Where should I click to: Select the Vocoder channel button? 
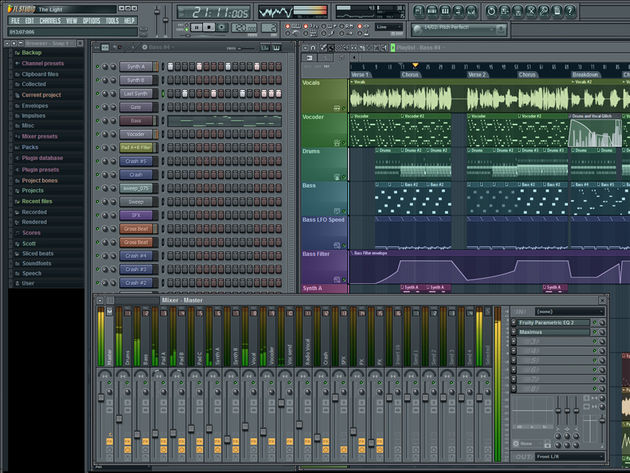tap(136, 134)
